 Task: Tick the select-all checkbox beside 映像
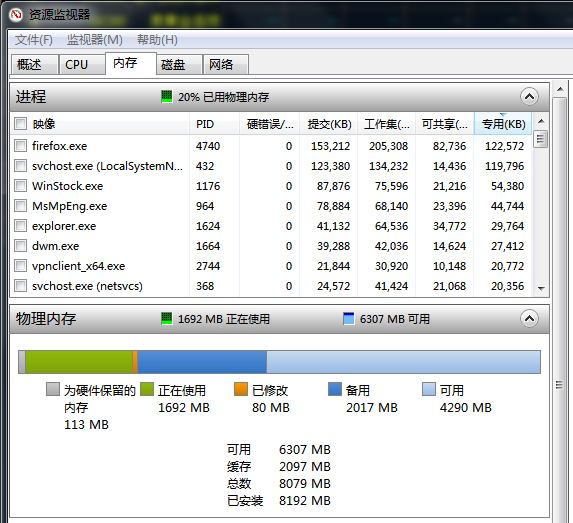[20, 124]
